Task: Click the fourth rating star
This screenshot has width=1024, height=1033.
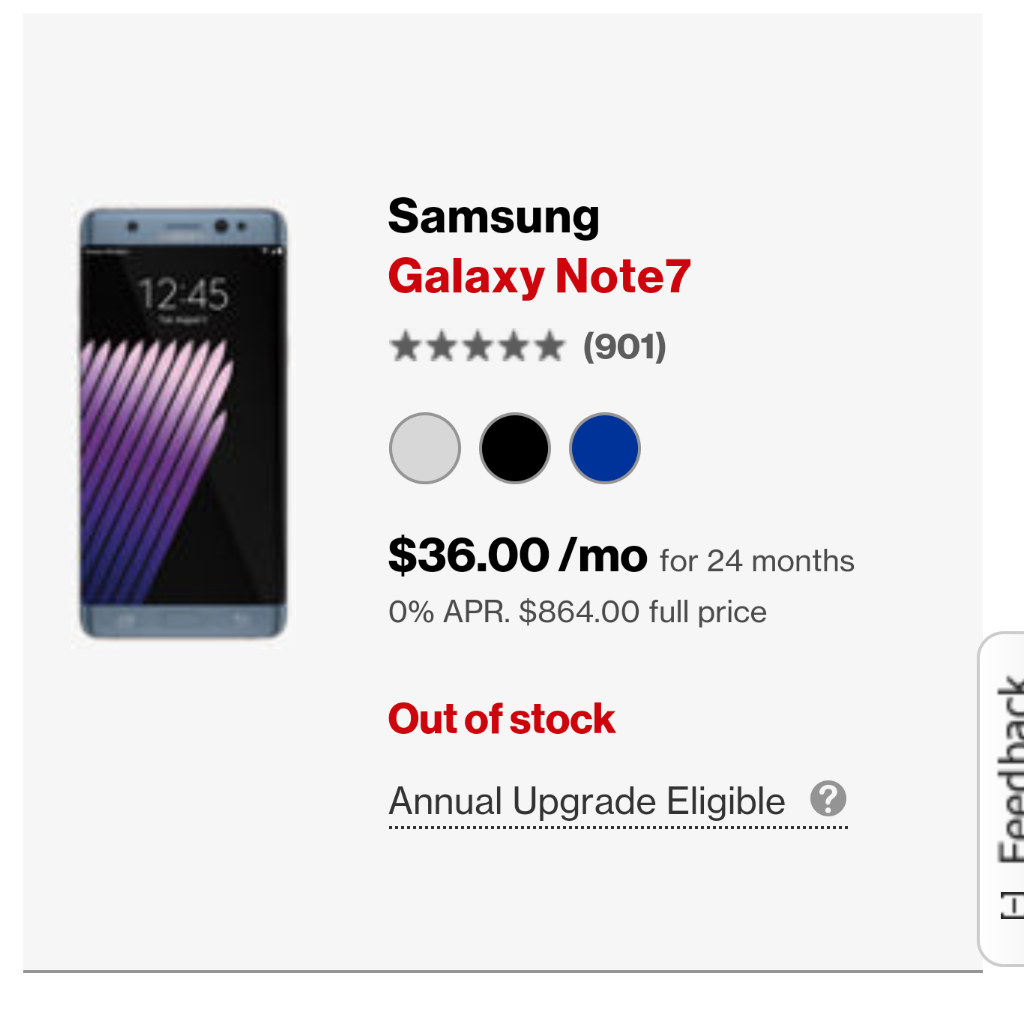Action: point(513,347)
